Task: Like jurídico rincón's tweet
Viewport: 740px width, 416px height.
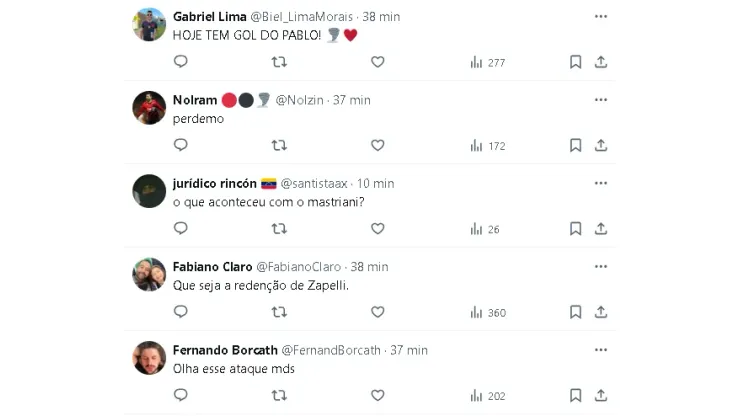Action: 378,228
